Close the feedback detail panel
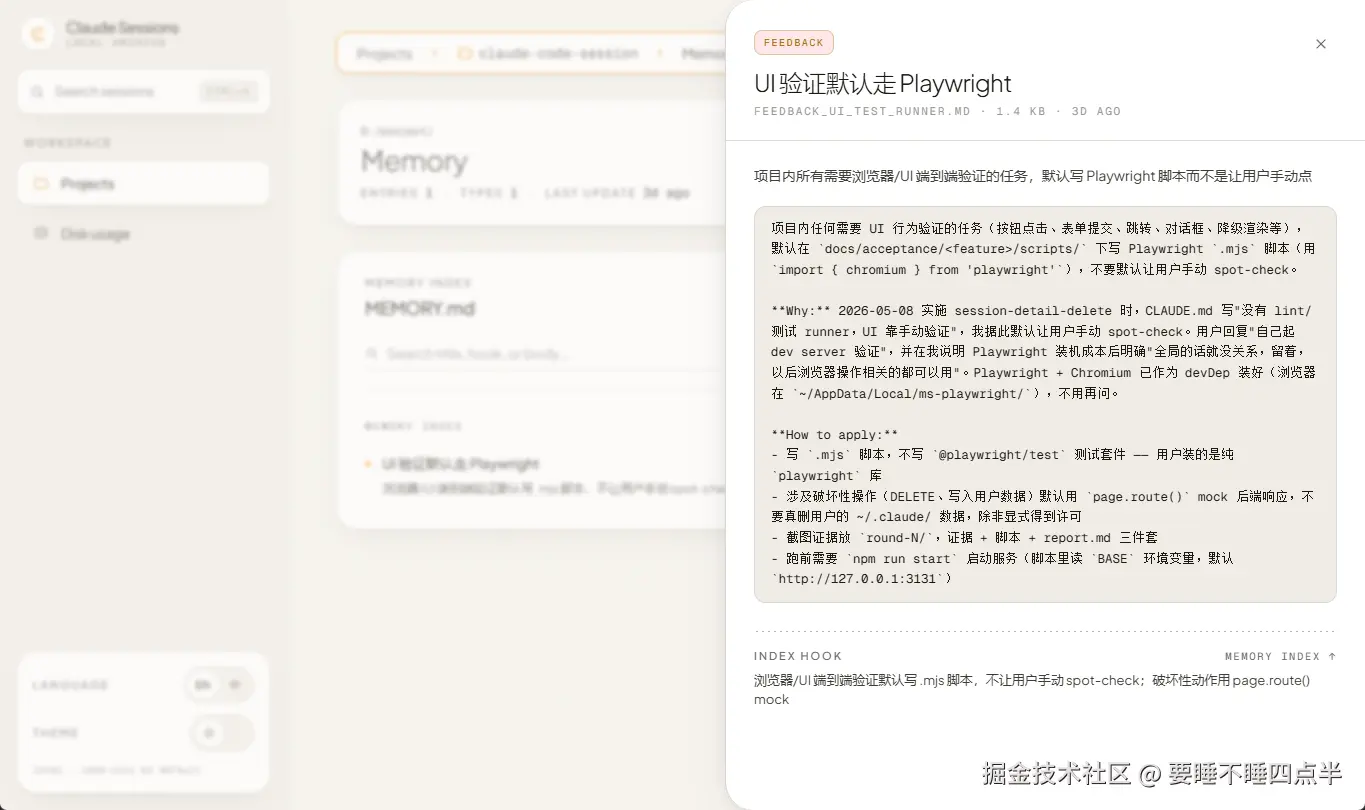The image size is (1365, 810). [x=1320, y=44]
